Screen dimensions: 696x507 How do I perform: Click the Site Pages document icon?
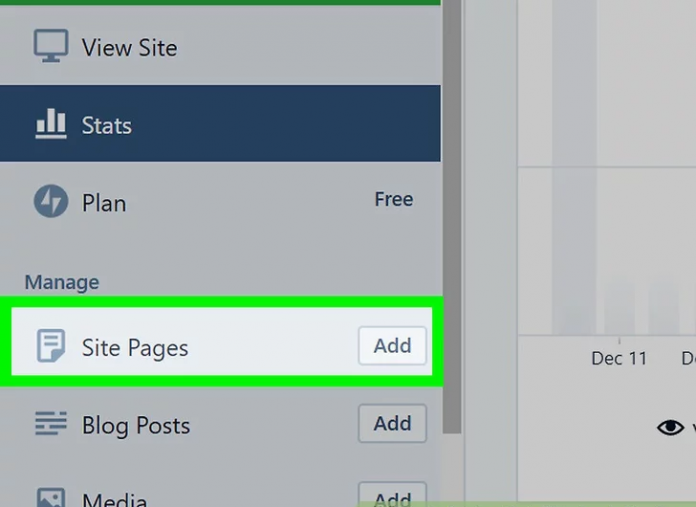51,347
